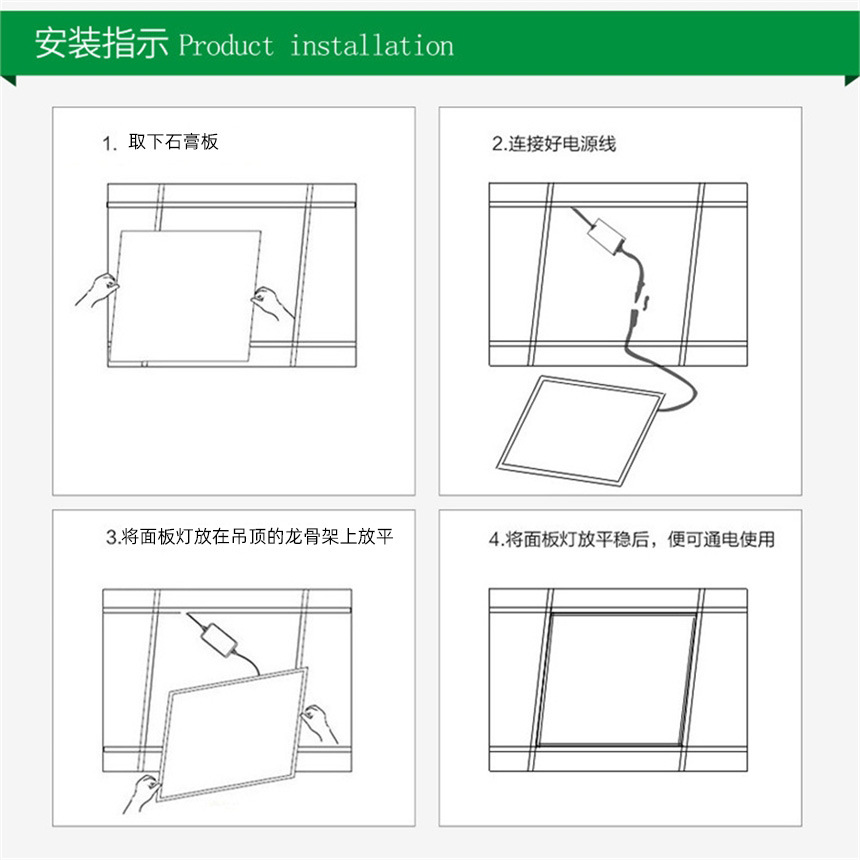Click the installed panel light in step 4

(x=618, y=680)
